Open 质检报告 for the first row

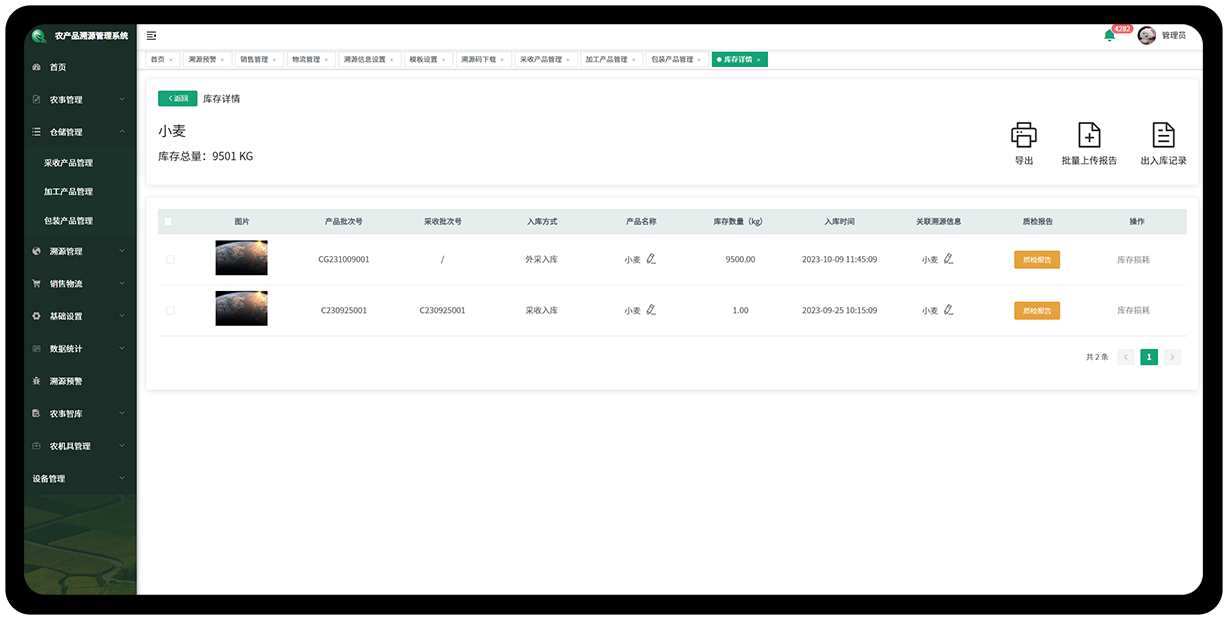click(1037, 259)
